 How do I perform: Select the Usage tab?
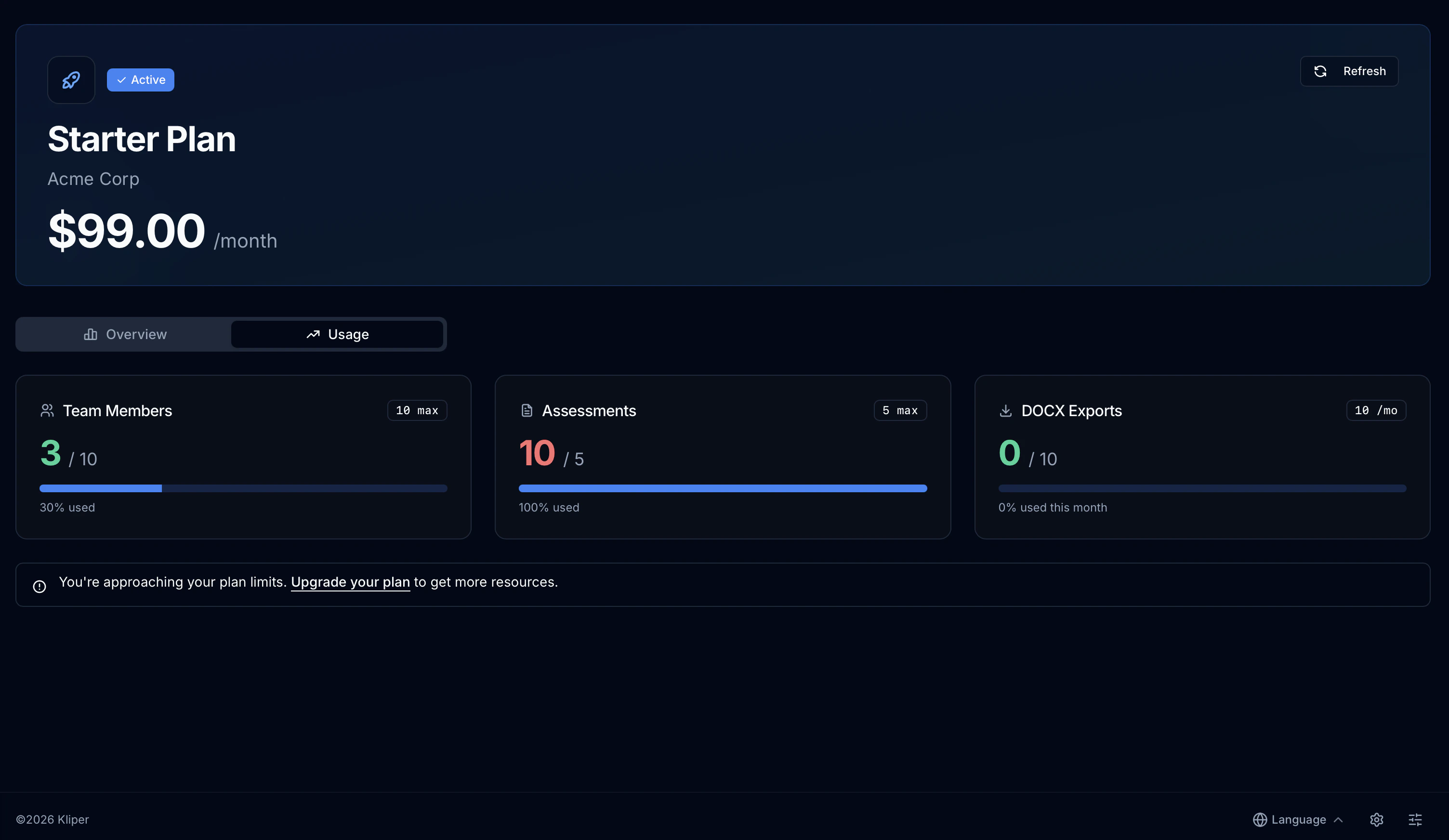tap(338, 334)
